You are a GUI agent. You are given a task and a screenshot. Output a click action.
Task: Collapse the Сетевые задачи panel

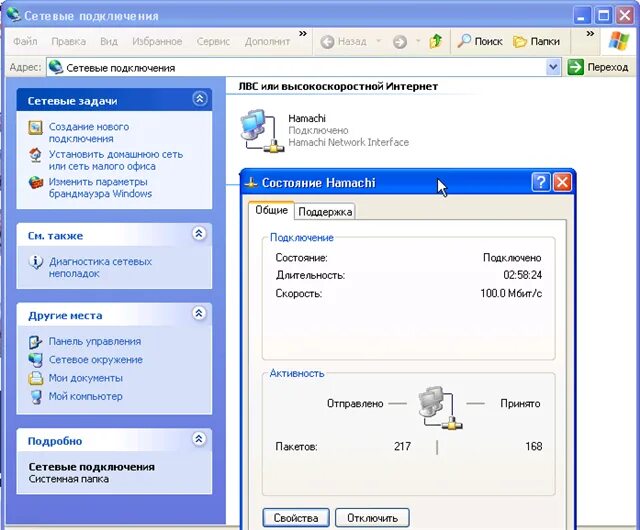coord(200,99)
